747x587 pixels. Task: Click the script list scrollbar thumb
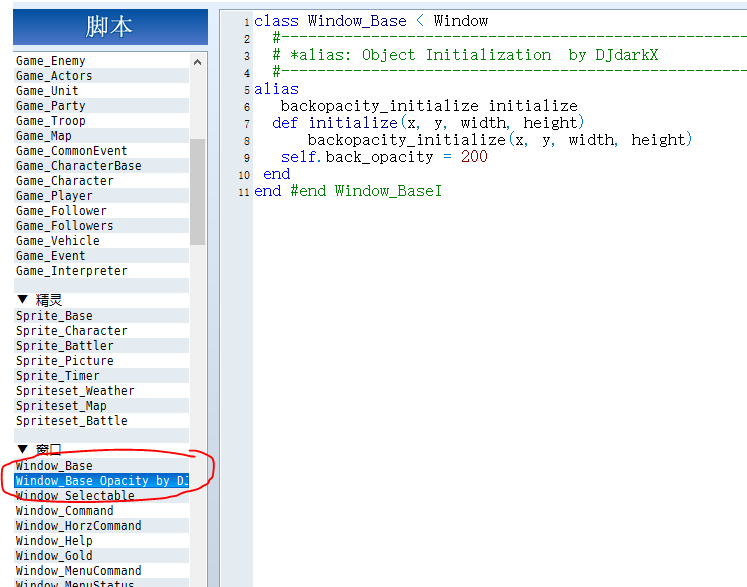coord(197,192)
